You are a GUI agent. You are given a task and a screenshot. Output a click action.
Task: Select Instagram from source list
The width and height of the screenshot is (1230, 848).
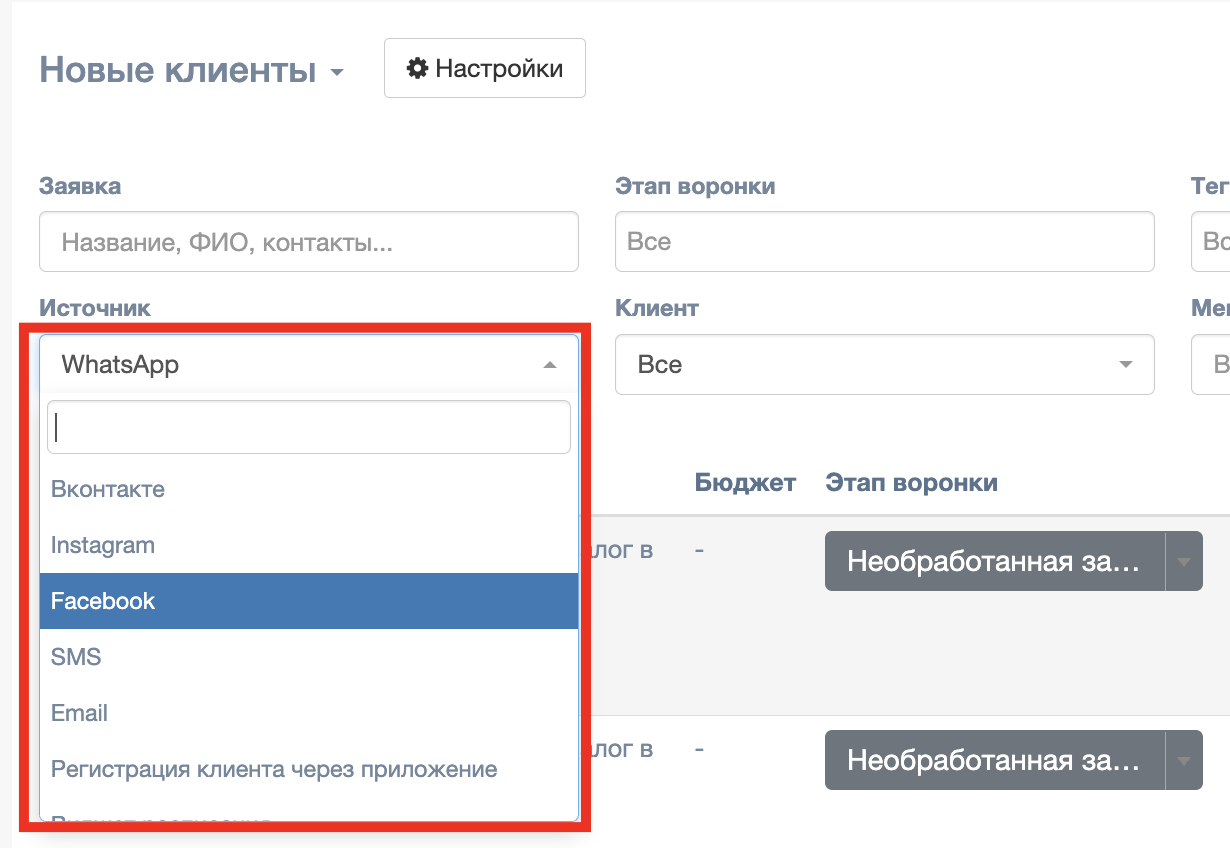[x=309, y=545]
